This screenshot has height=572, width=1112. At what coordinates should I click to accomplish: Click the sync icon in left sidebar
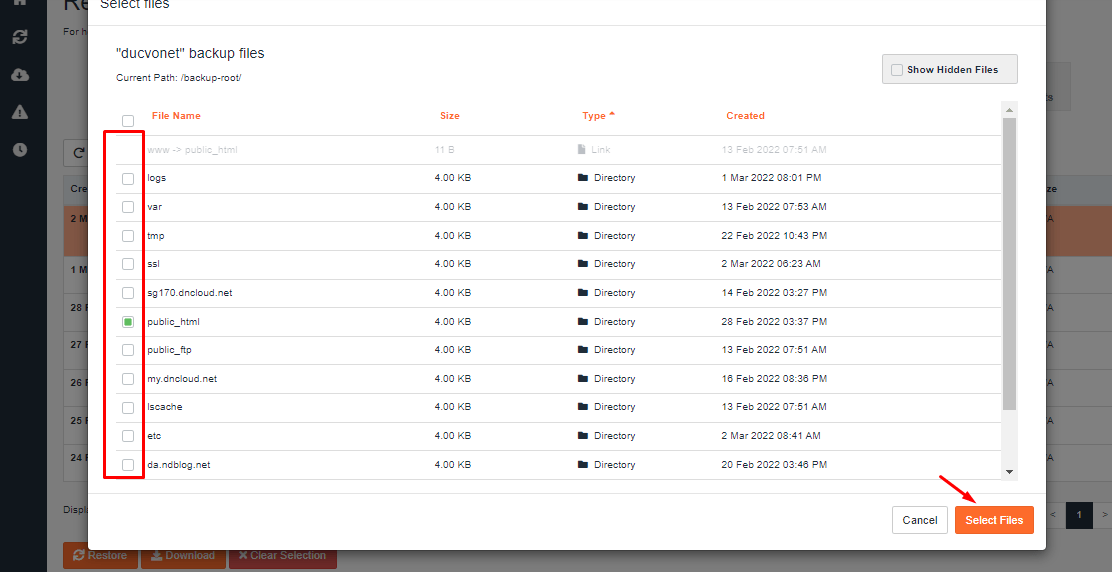pos(20,37)
